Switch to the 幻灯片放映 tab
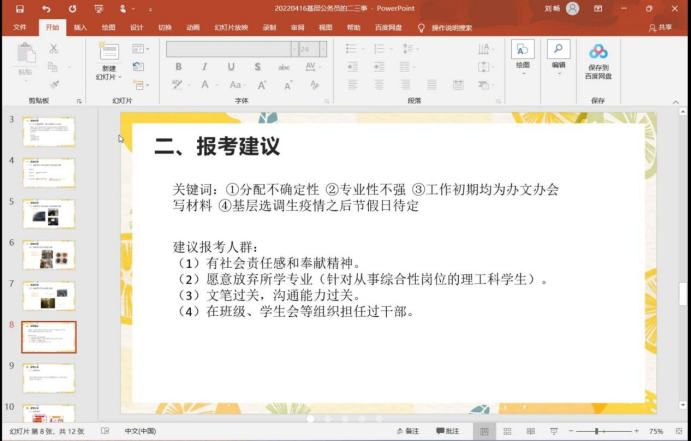Image resolution: width=691 pixels, height=441 pixels. 230,27
